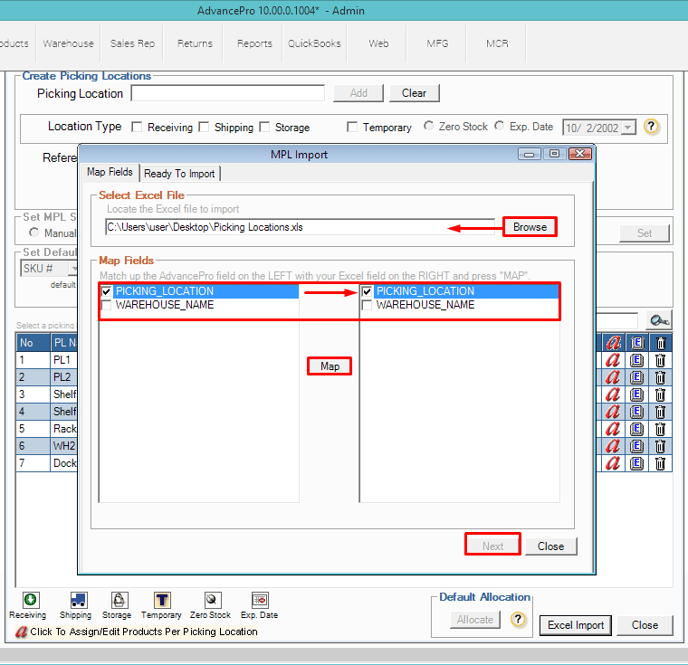Screen dimensions: 688x665
Task: Click the Shipping truck icon
Action: coord(75,600)
